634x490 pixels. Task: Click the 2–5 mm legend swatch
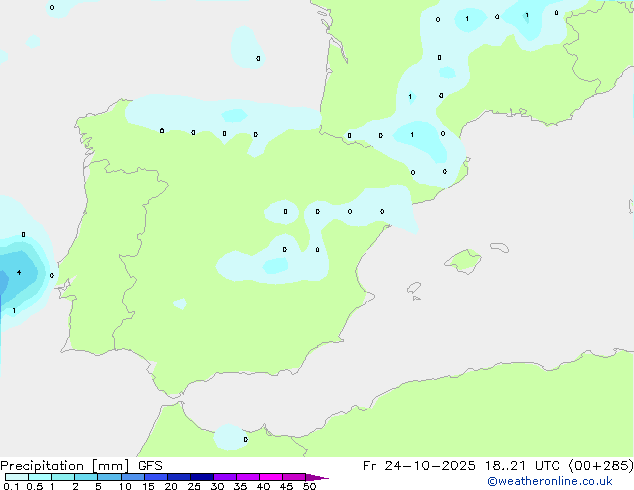(x=86, y=477)
